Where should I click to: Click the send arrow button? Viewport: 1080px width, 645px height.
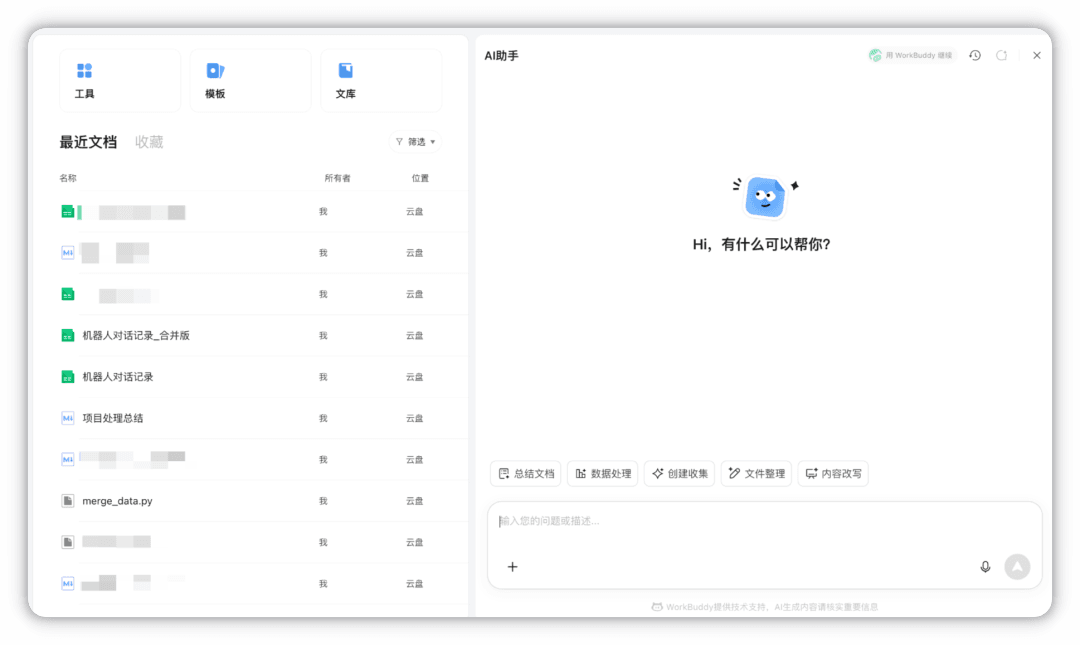[x=1017, y=567]
